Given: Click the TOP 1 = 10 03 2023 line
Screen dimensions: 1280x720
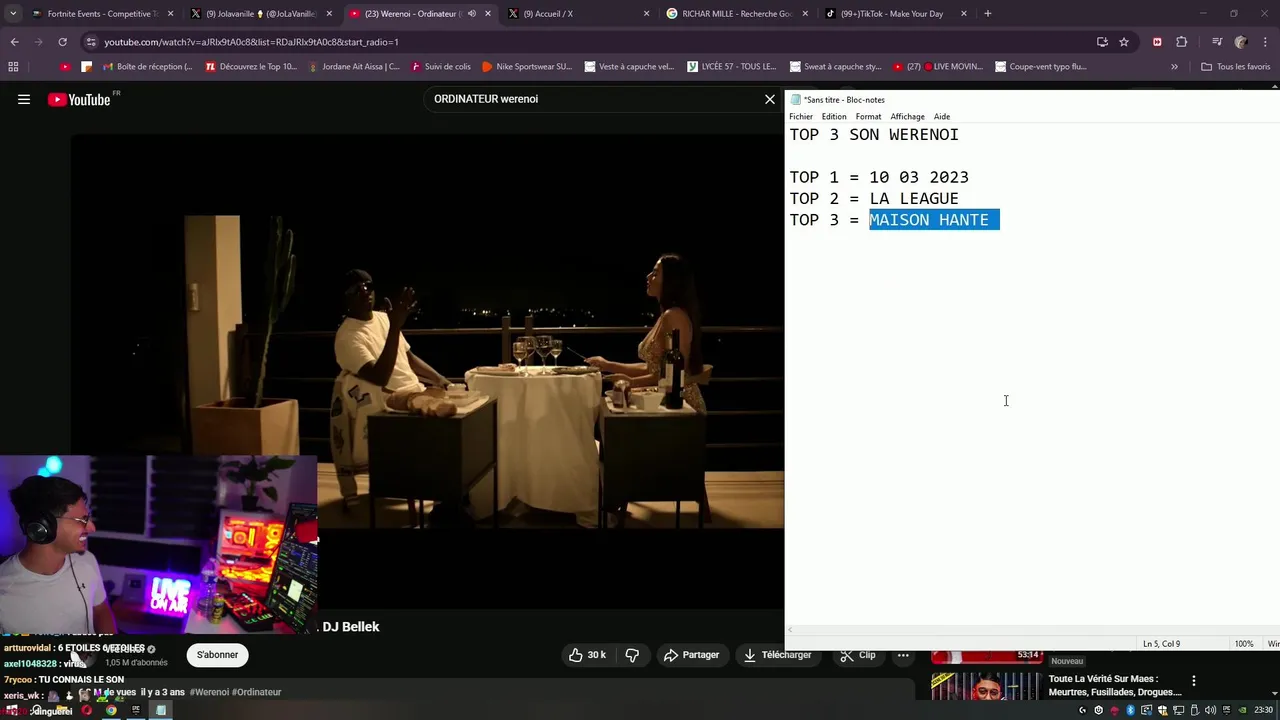Looking at the screenshot, I should click(x=879, y=178).
